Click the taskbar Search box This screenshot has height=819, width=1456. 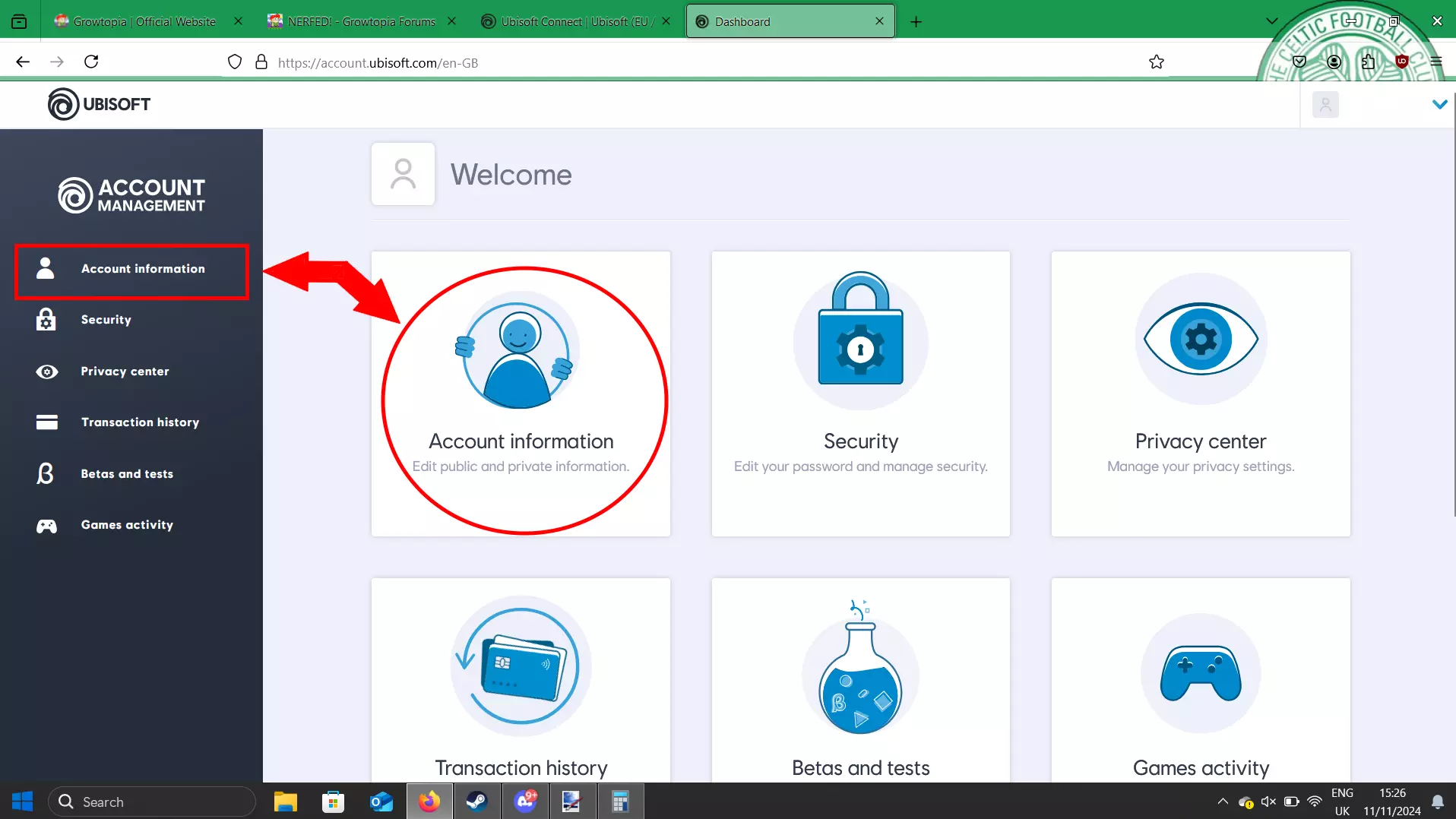pyautogui.click(x=152, y=802)
